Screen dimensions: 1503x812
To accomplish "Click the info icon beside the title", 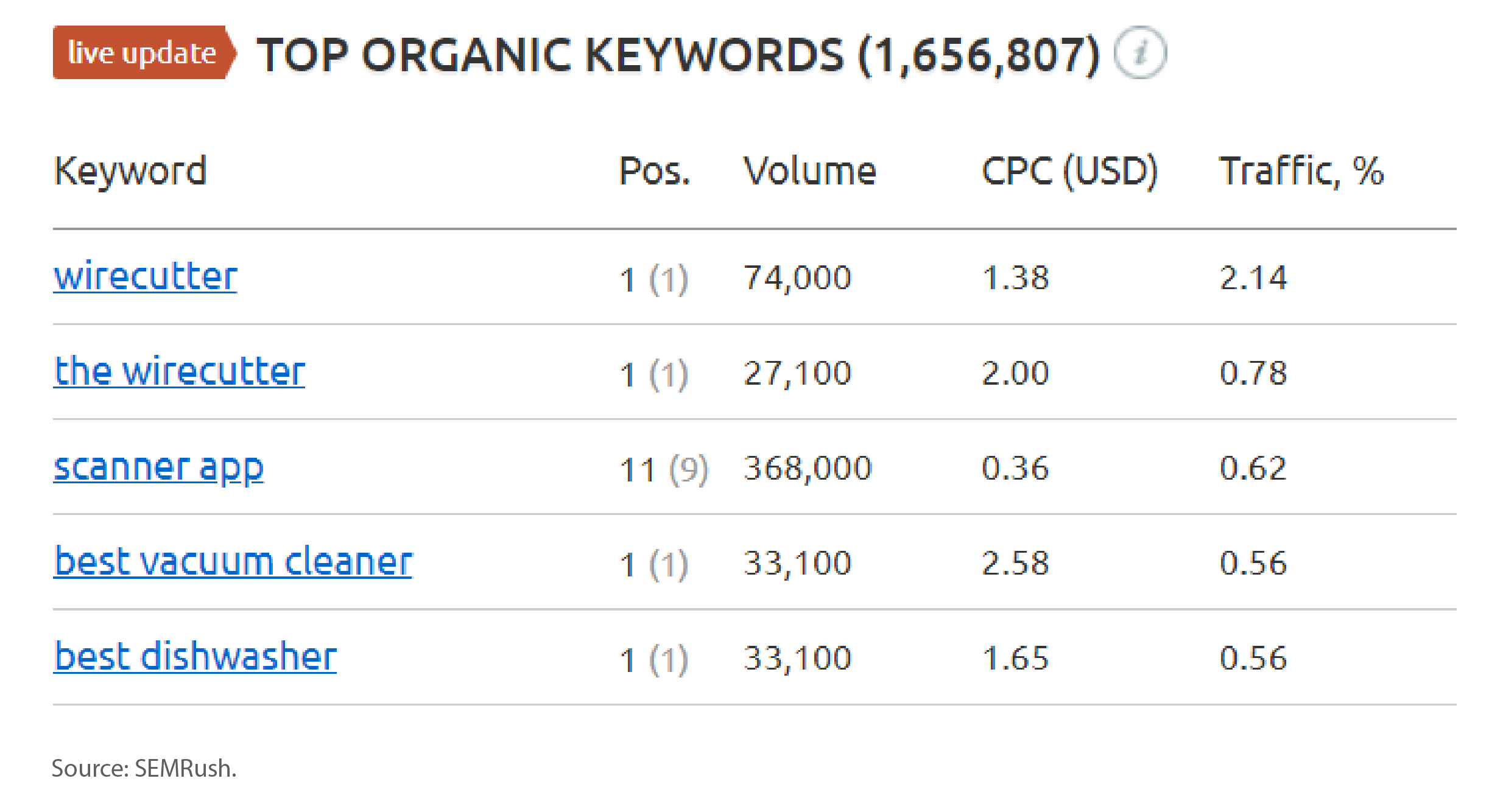I will pos(1139,53).
